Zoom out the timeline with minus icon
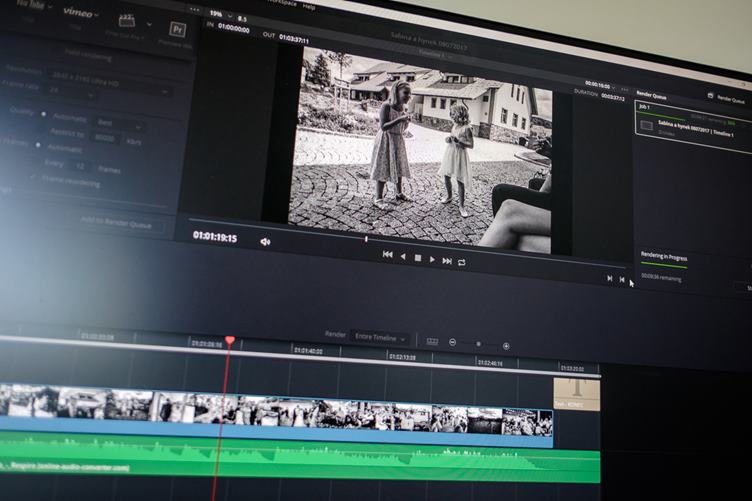The image size is (752, 501). [452, 342]
